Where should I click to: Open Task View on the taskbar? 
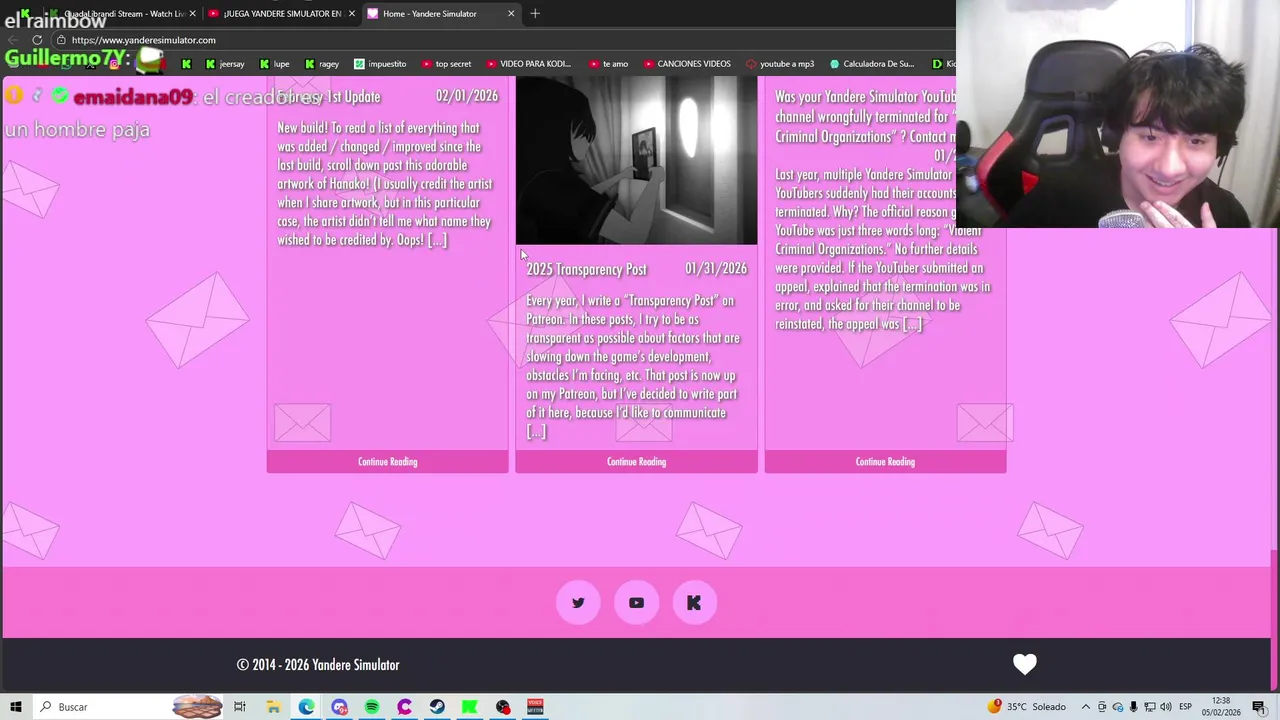click(240, 707)
